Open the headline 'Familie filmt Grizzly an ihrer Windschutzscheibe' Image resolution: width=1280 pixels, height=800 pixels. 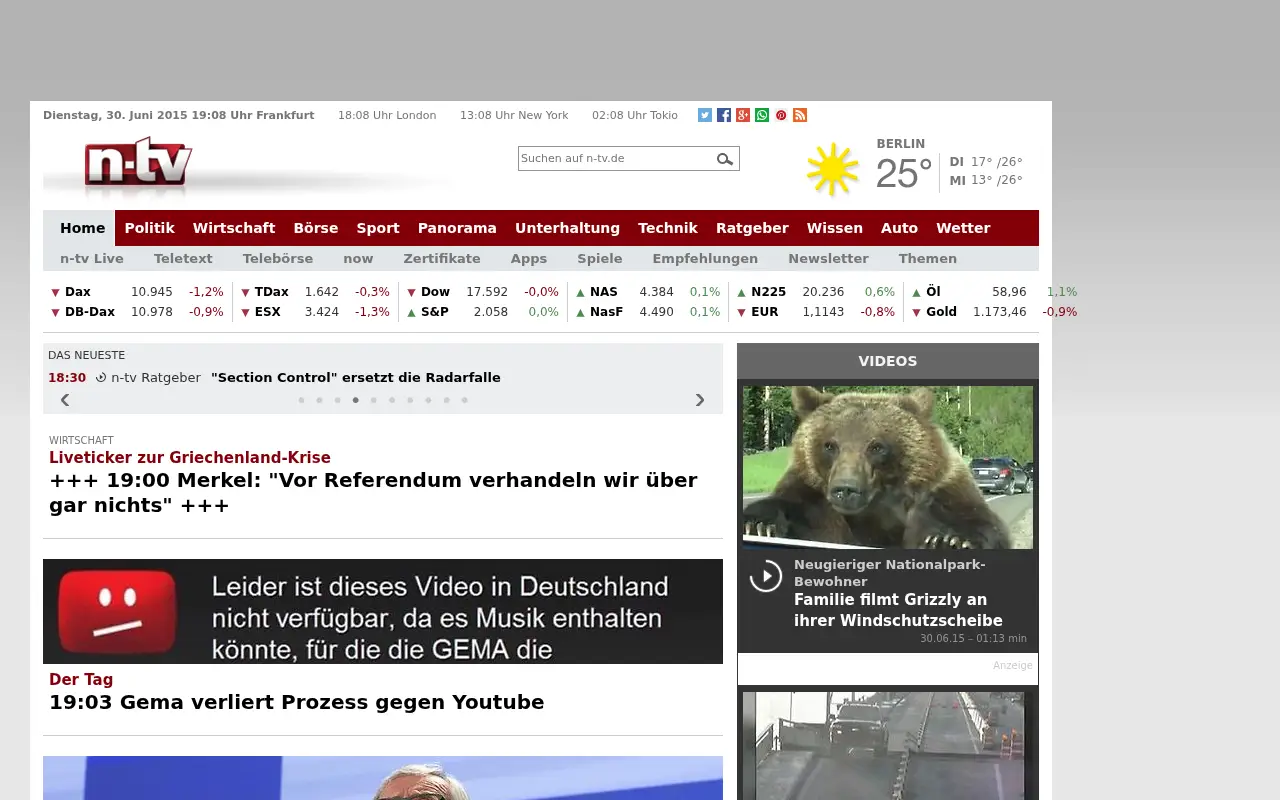pos(898,610)
